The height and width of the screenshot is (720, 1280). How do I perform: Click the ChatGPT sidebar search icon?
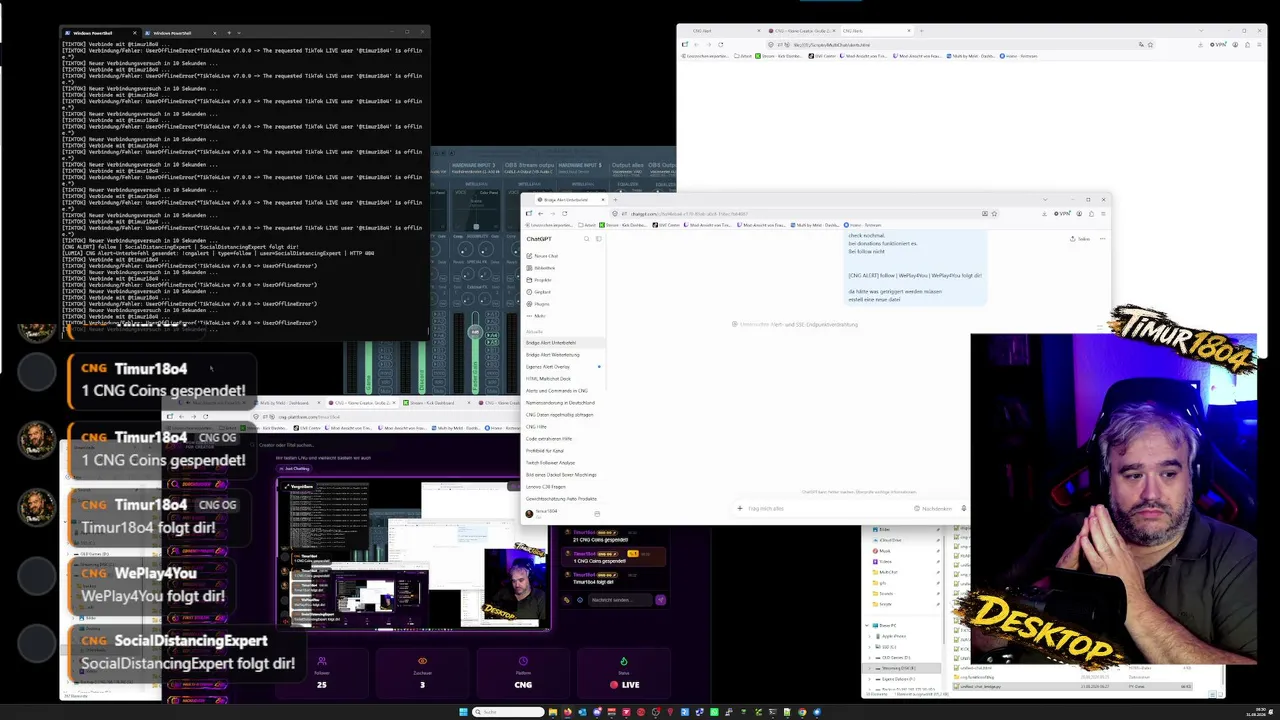click(587, 239)
